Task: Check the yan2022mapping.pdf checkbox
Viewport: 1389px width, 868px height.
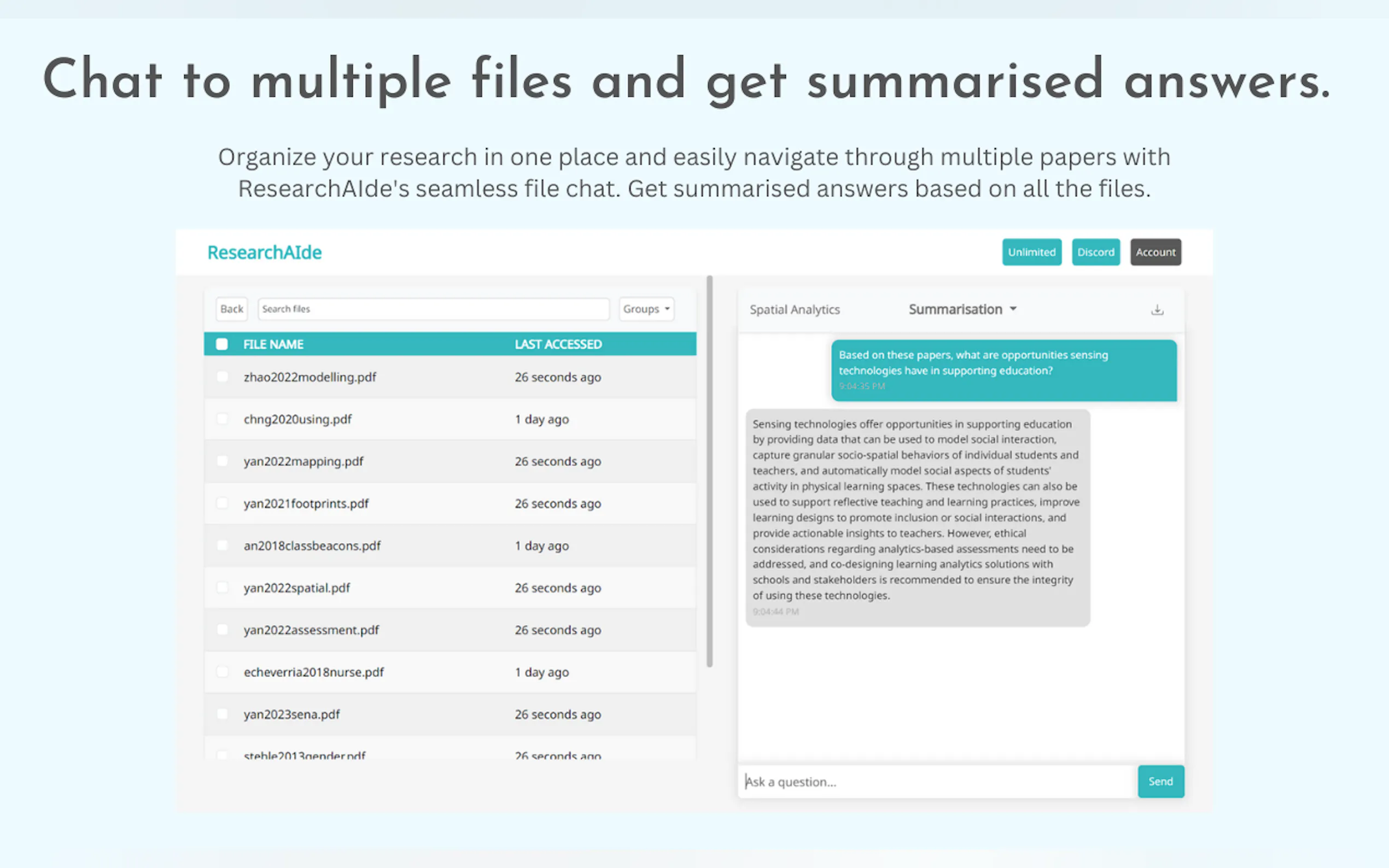Action: [x=222, y=461]
